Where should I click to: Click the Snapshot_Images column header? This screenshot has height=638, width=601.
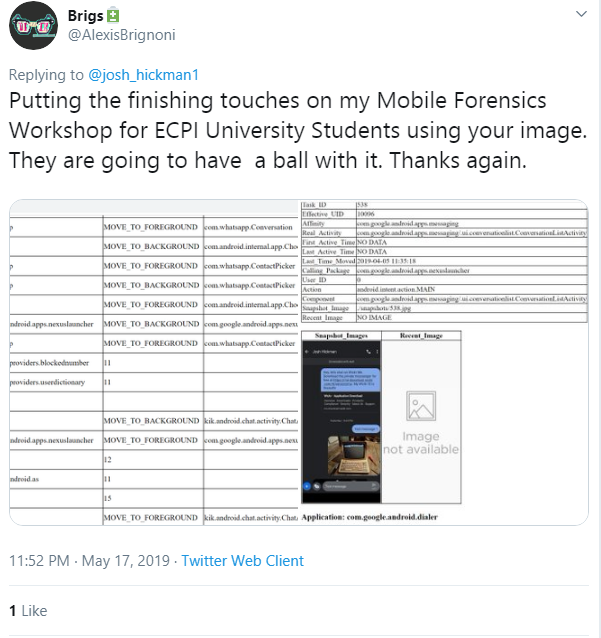click(341, 336)
